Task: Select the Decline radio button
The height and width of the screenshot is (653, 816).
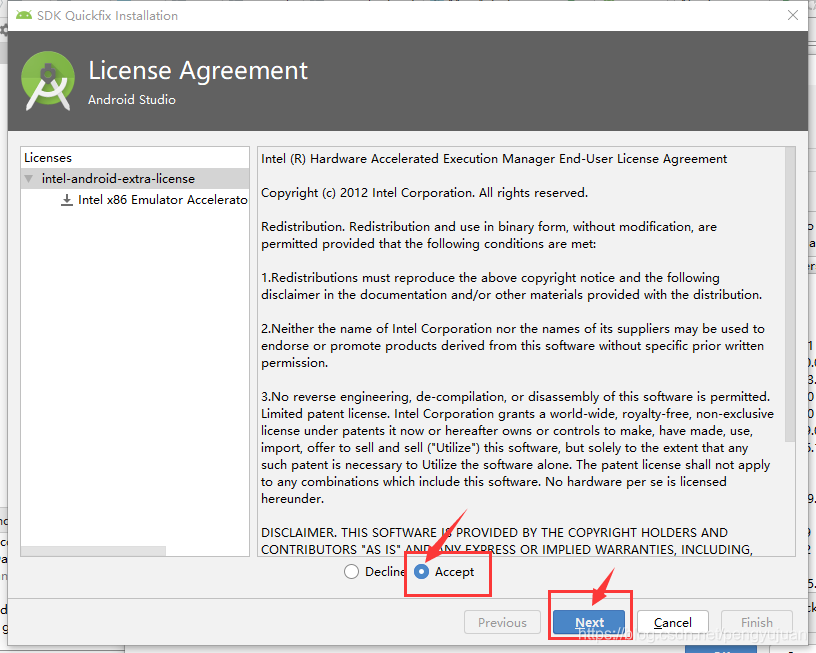Action: click(351, 572)
